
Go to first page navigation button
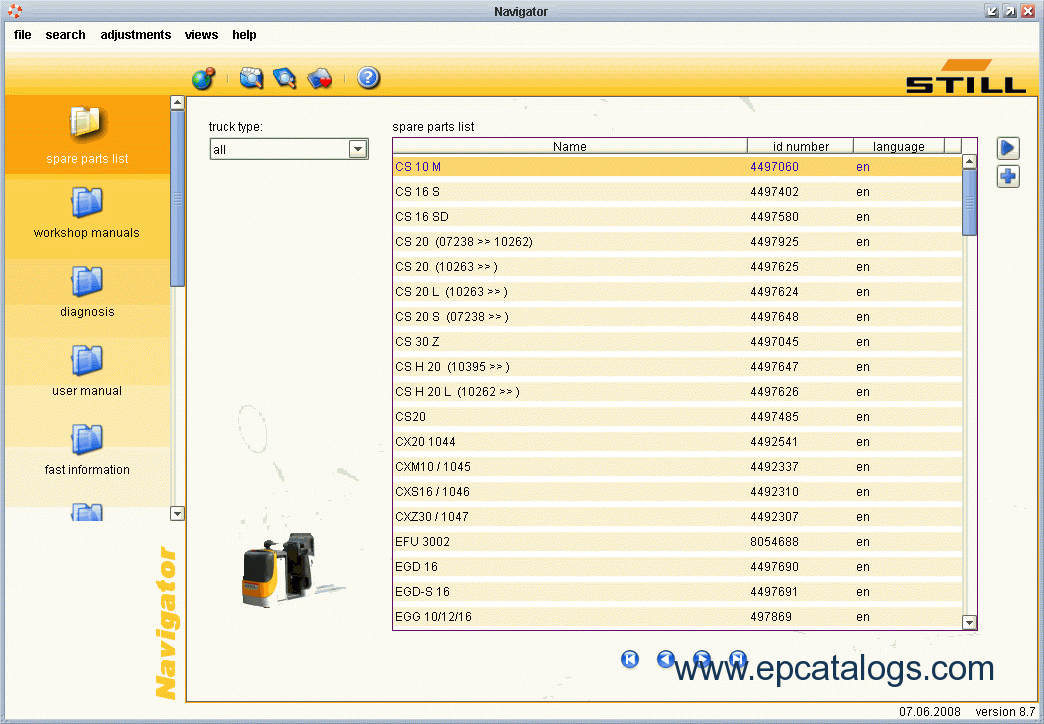point(630,659)
